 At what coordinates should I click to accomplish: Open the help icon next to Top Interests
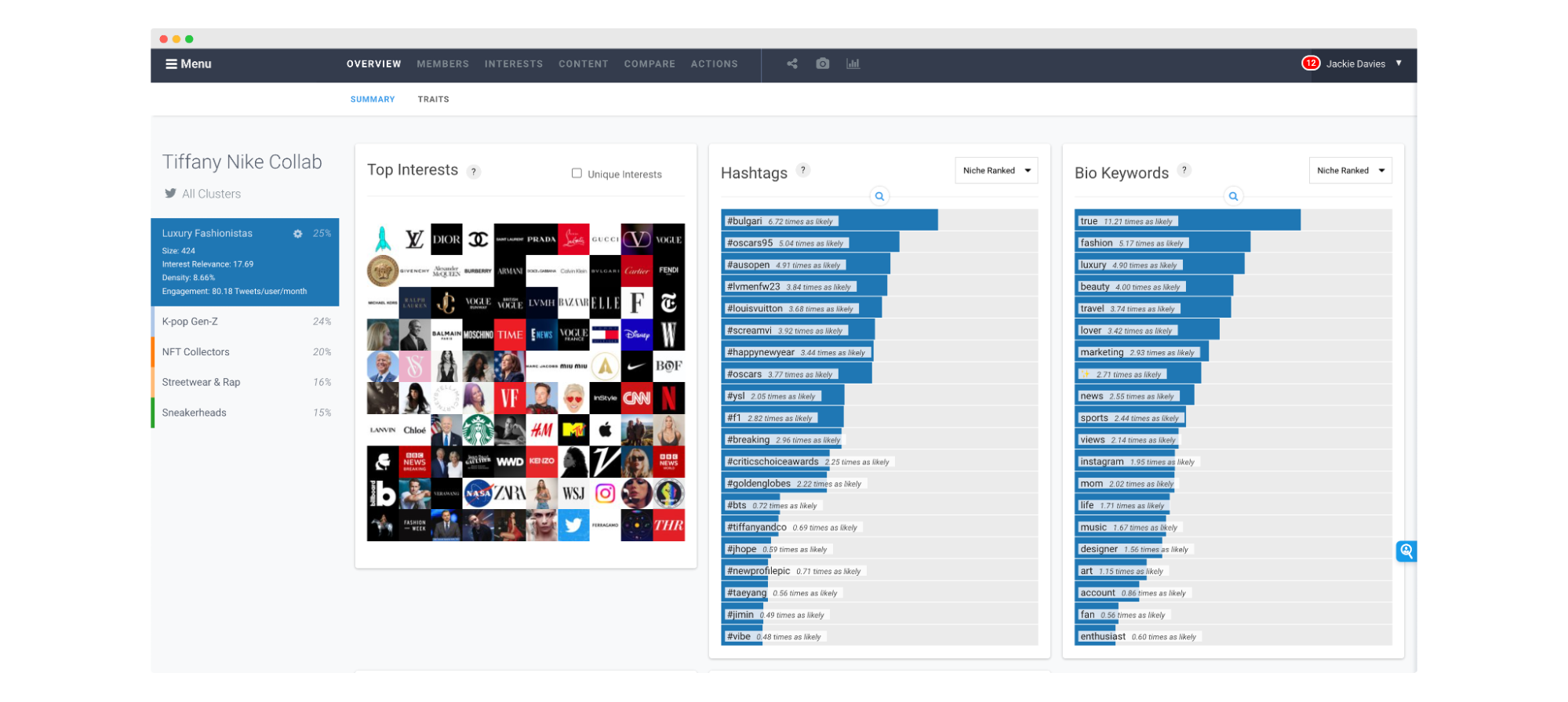point(474,172)
